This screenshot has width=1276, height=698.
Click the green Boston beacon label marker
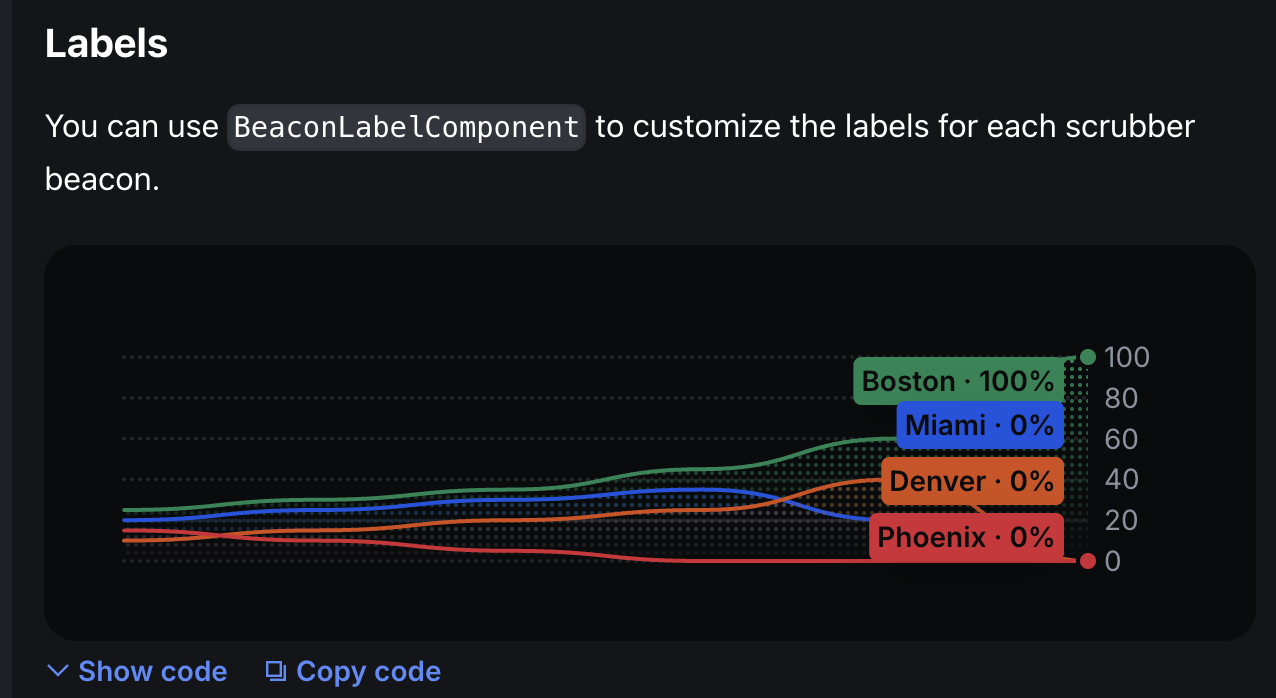(957, 380)
